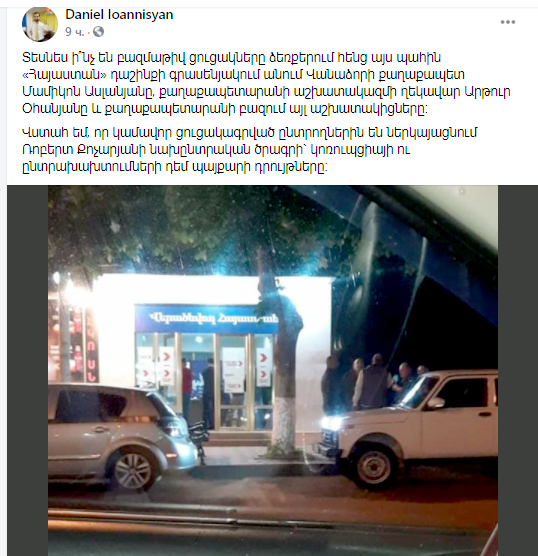Click the second paragraph about Ռոբերտ Քոչարյան

250,150
